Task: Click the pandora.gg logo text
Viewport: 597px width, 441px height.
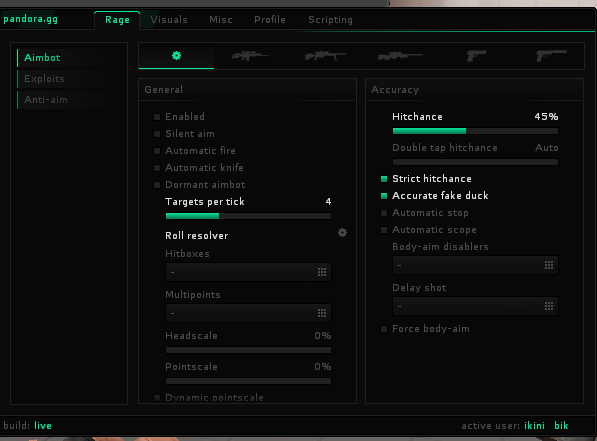Action: click(30, 19)
